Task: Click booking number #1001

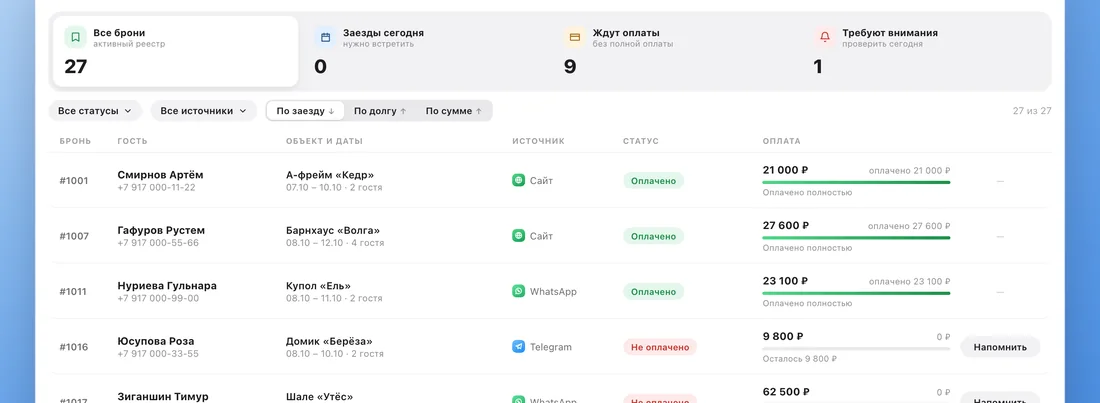Action: point(74,180)
